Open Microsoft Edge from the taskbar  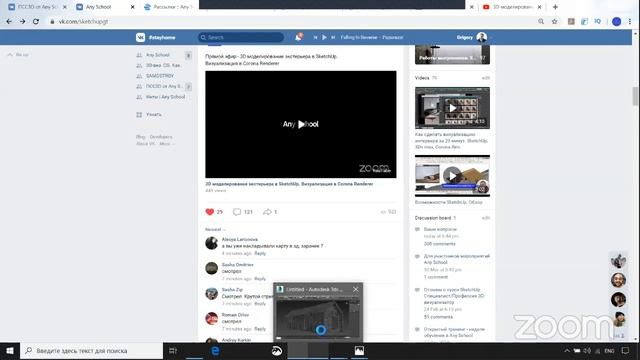tap(215, 351)
